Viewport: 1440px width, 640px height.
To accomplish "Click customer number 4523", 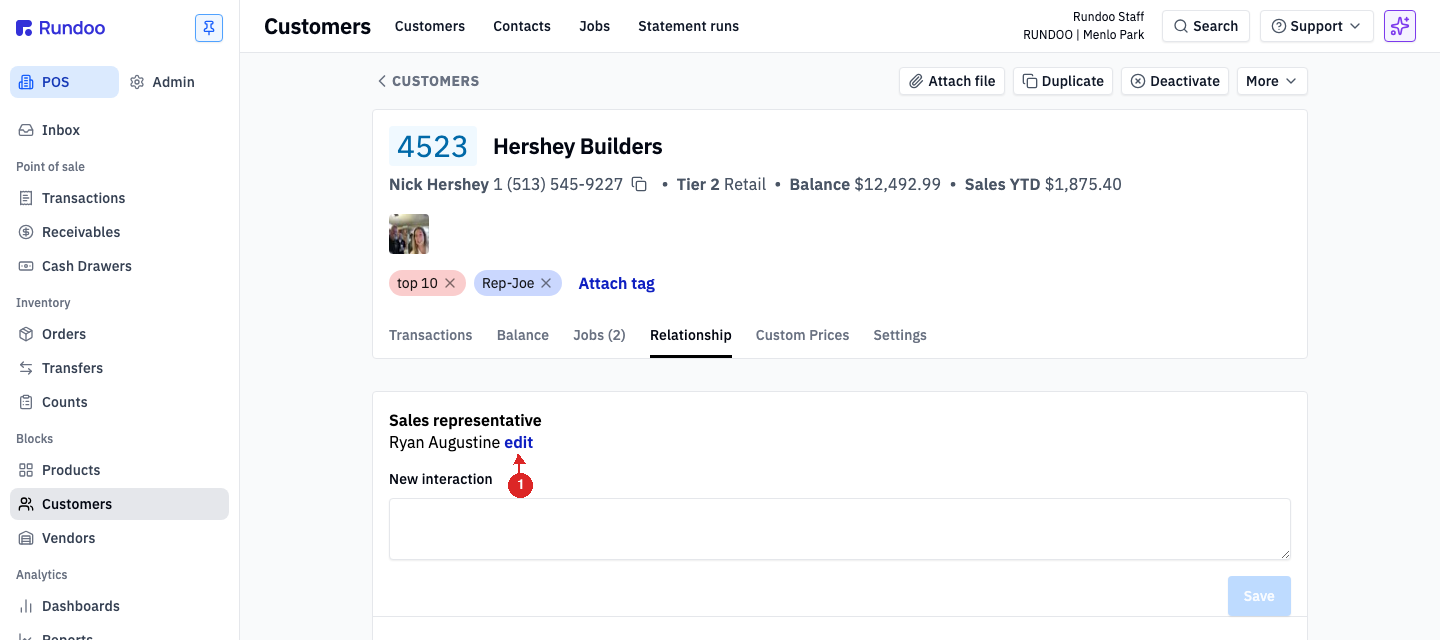I will coord(433,147).
